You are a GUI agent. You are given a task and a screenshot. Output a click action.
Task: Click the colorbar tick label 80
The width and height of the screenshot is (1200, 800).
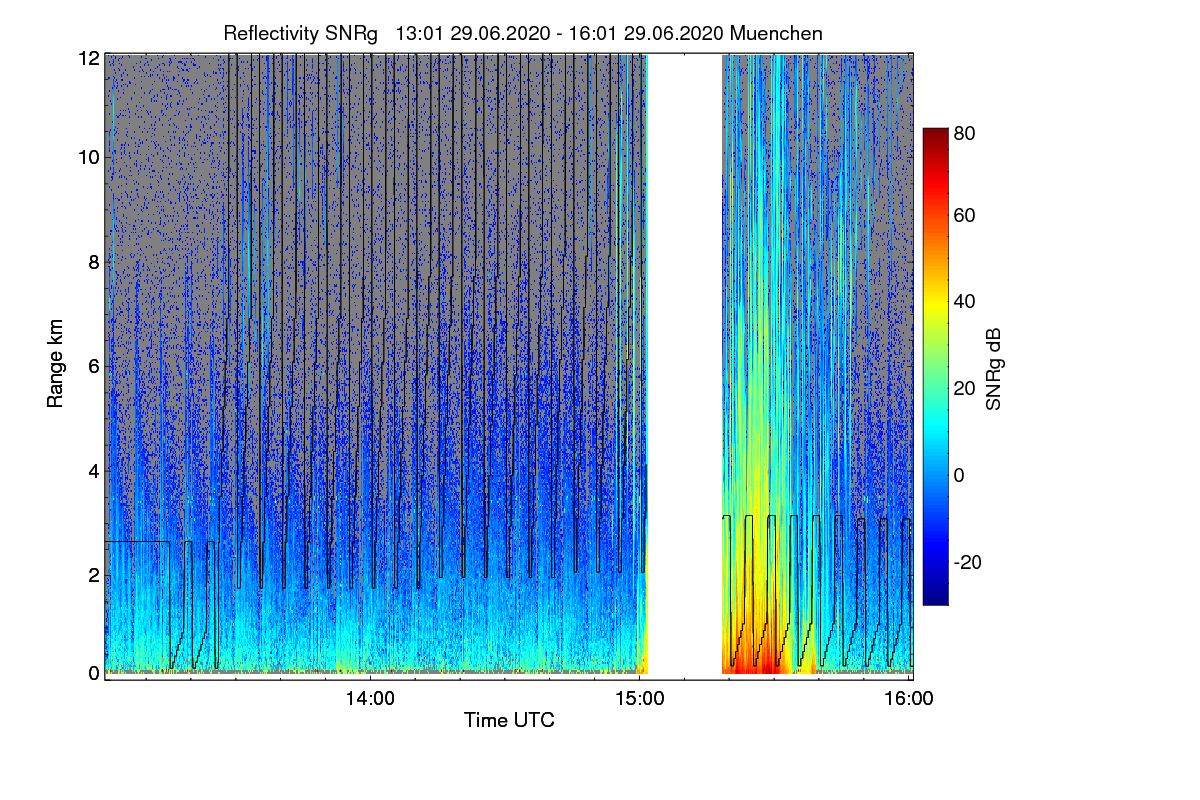[963, 130]
